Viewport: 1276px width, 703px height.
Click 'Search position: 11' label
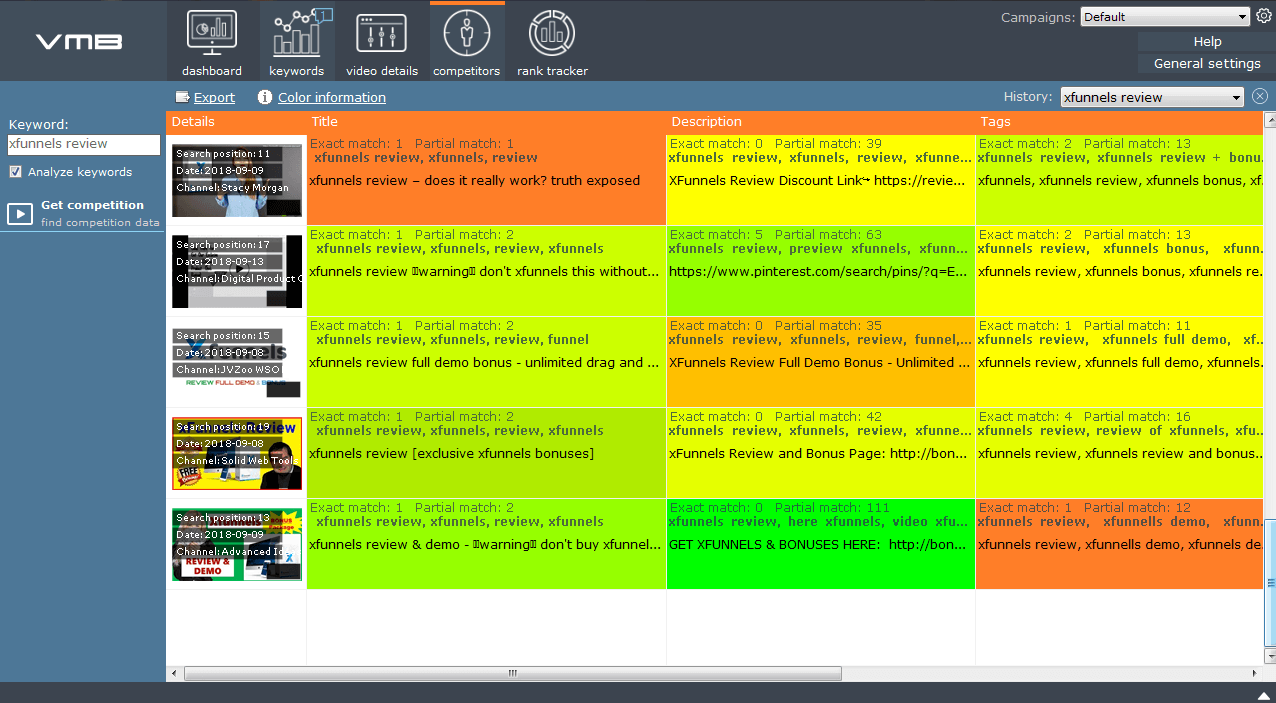(x=223, y=154)
